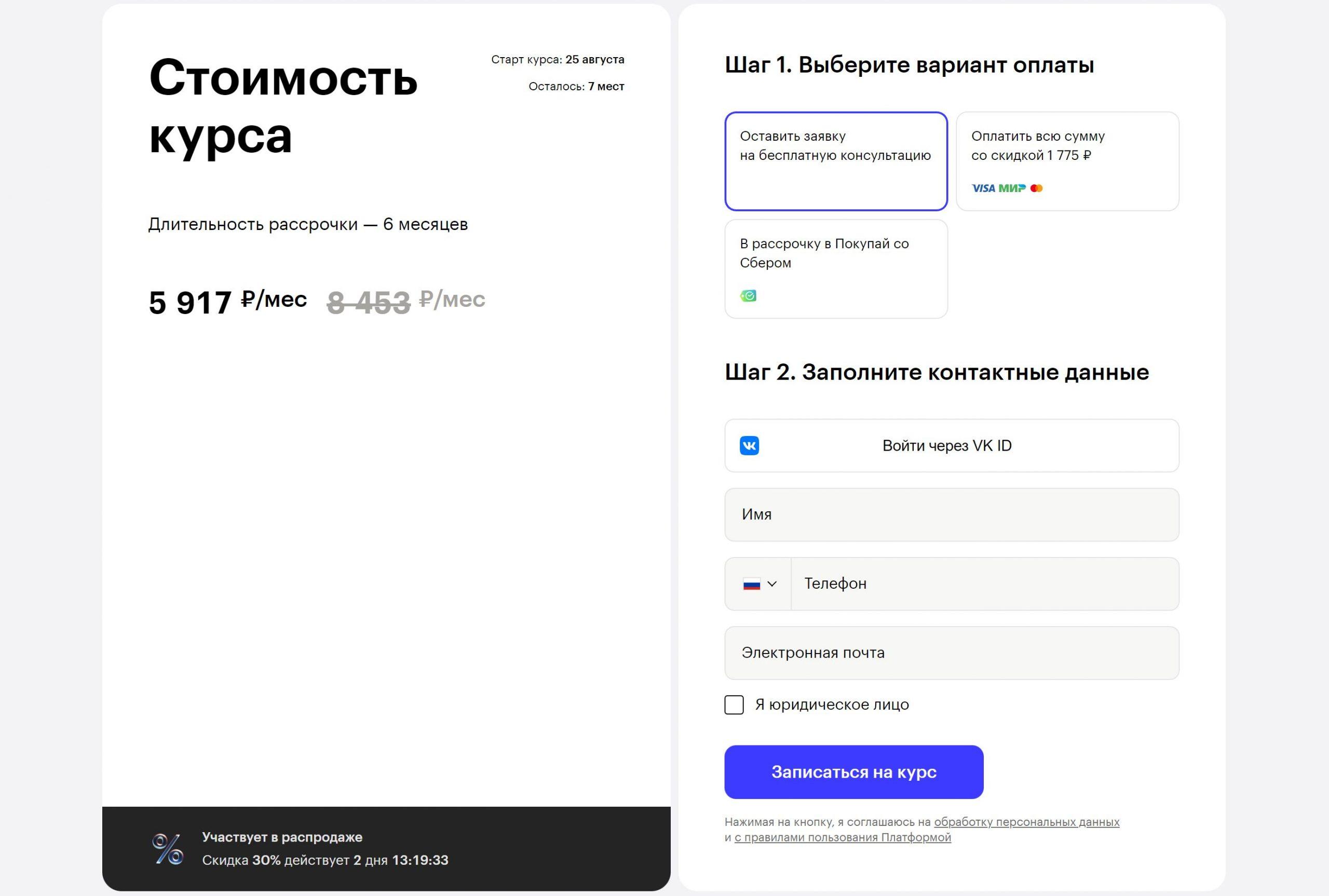Click the Visa card logo

(x=983, y=188)
